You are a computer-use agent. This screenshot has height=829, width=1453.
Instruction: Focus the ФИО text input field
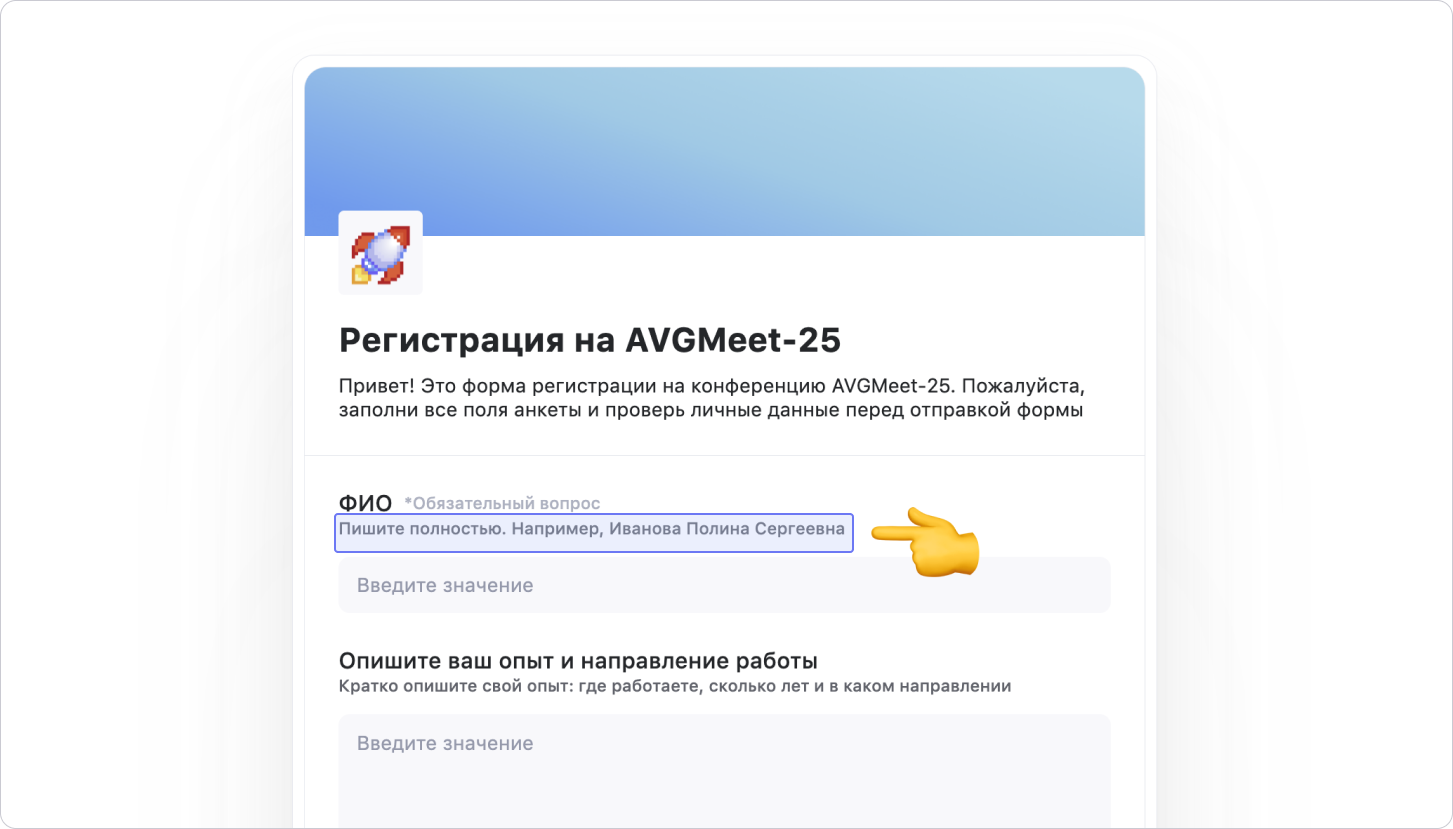tap(725, 585)
